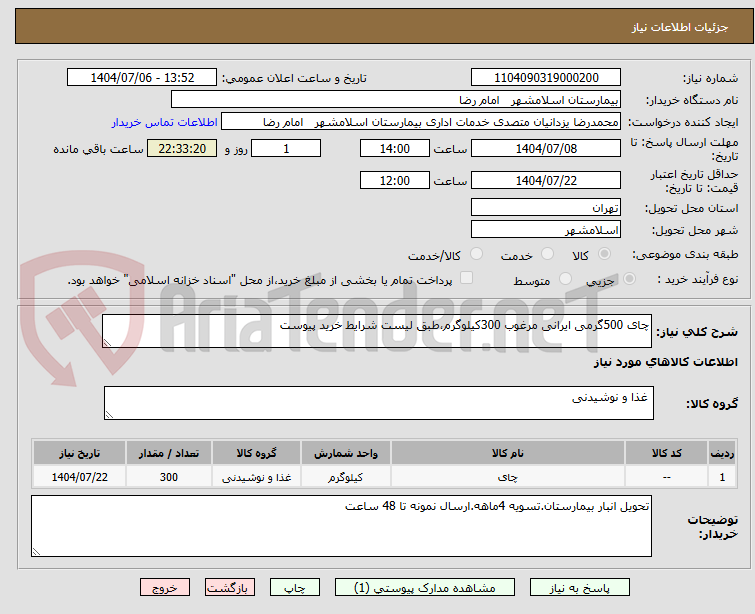Click the استان محل تحویل field تهران
755x614 pixels.
pyautogui.click(x=546, y=208)
